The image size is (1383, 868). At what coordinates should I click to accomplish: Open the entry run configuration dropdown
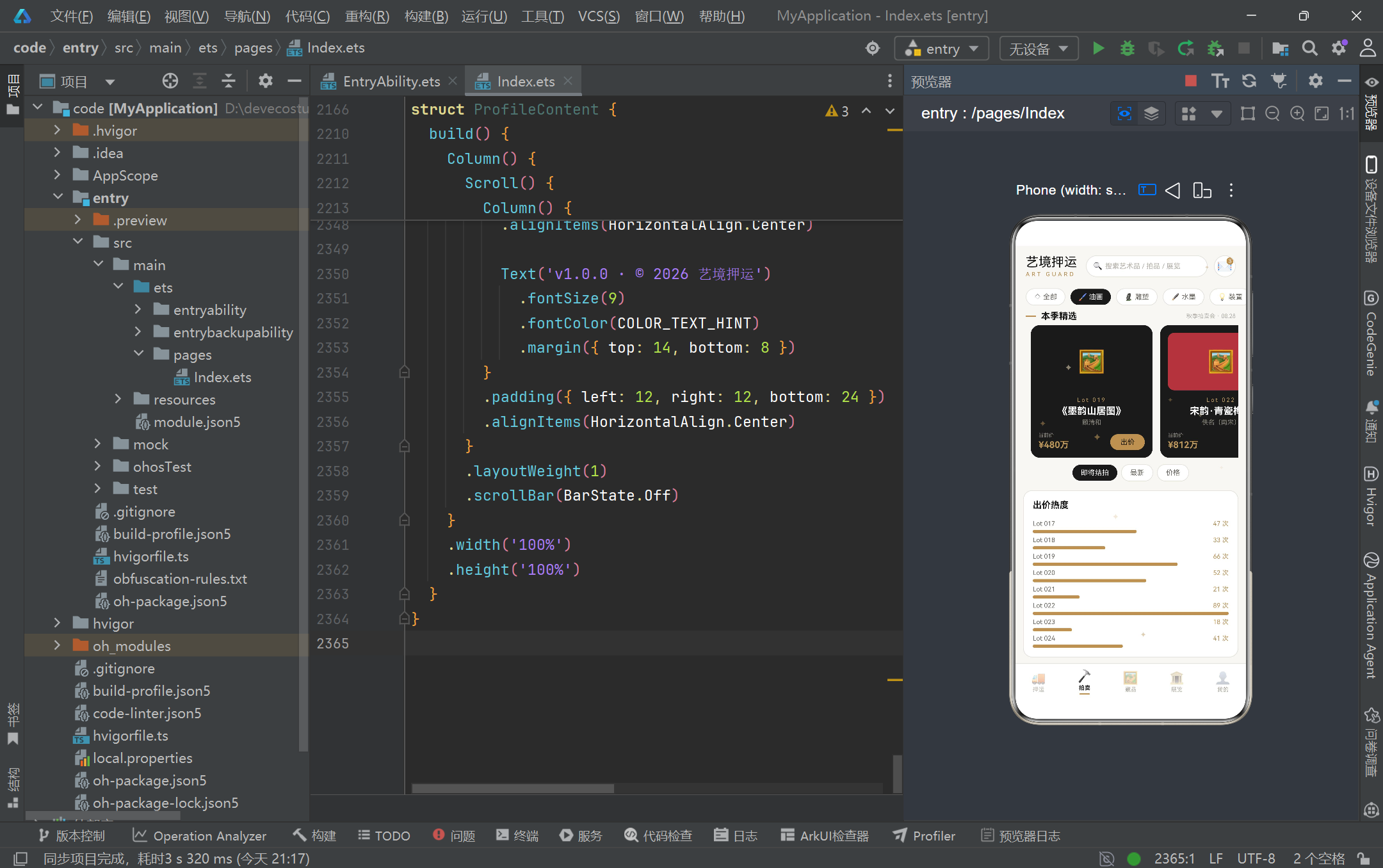(941, 49)
